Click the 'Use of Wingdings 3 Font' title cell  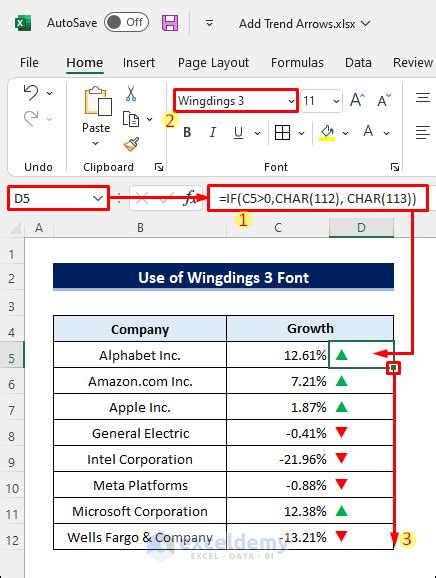(x=223, y=277)
